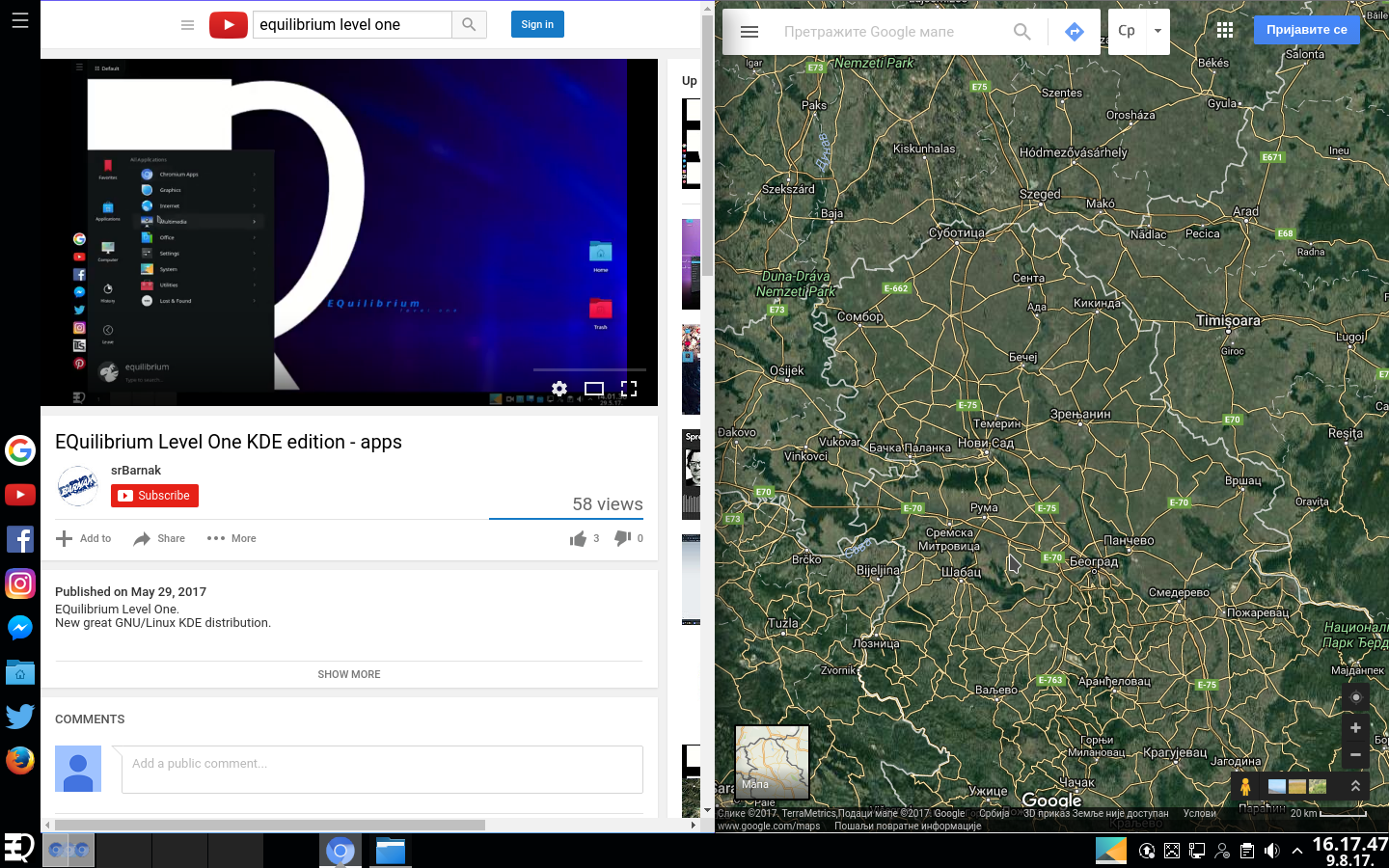Zoom out on the map
Screen dimensions: 1389x868
click(1355, 755)
